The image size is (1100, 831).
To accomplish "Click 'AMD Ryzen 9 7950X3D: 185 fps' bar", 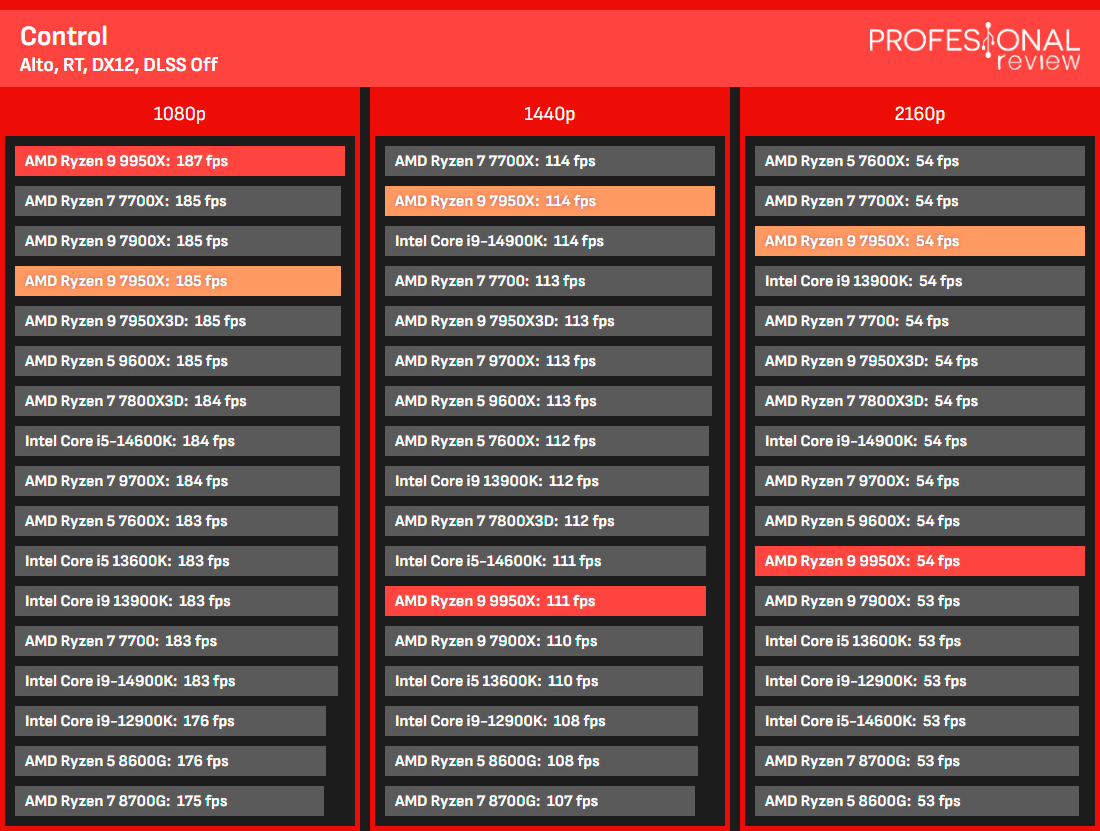I will pos(177,320).
